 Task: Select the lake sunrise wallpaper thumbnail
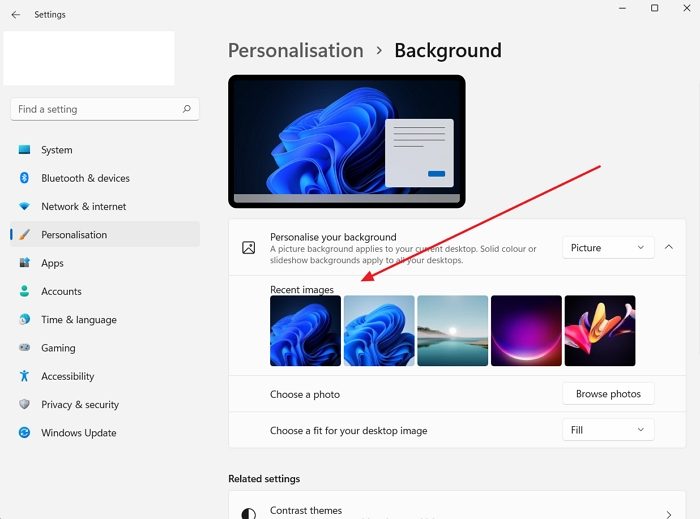click(x=453, y=331)
